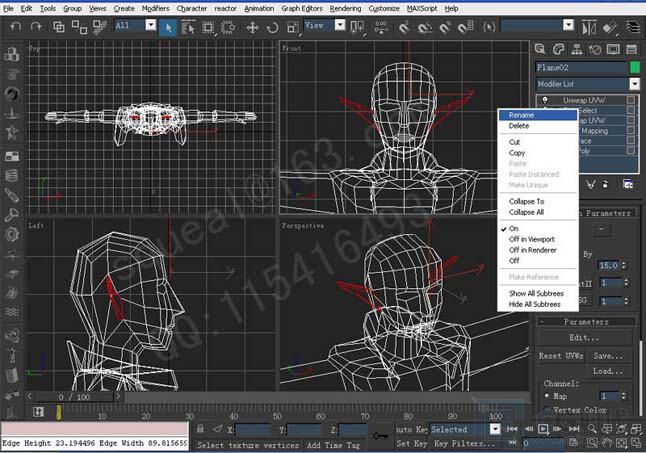Activate the Select and Move tool
Image resolution: width=646 pixels, height=453 pixels.
252,28
